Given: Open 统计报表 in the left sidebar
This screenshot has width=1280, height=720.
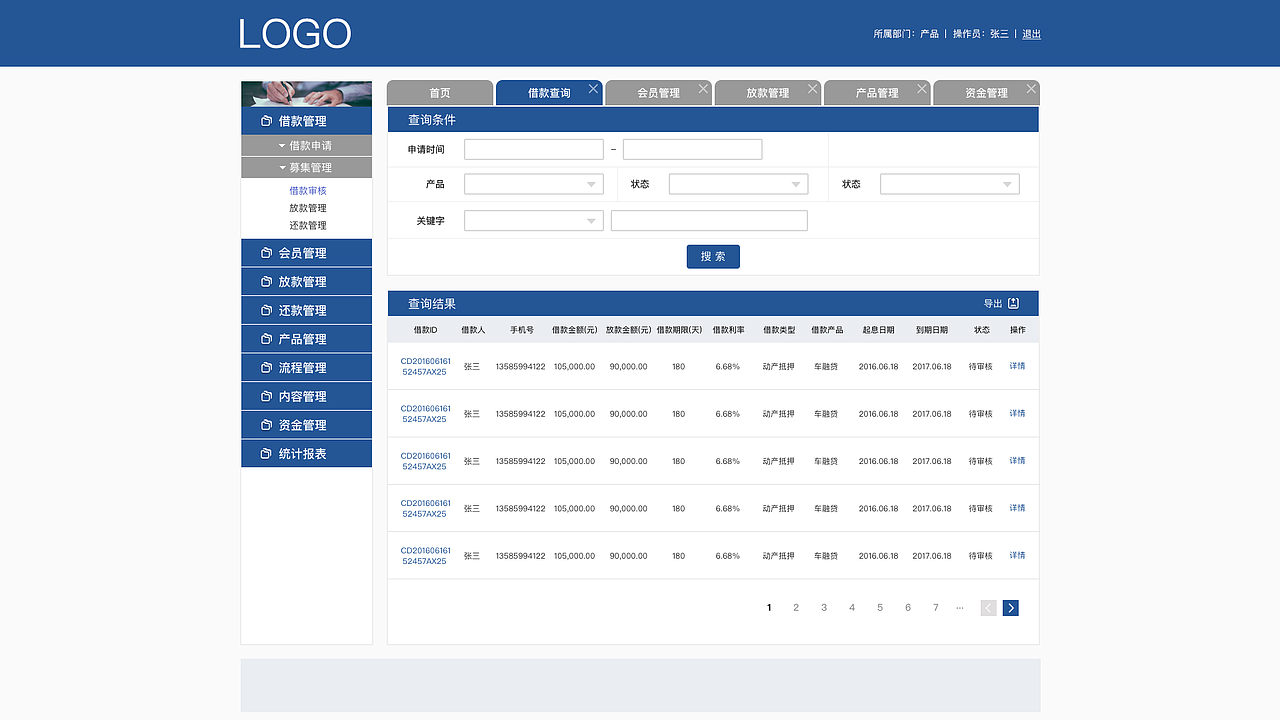Looking at the screenshot, I should 306,454.
